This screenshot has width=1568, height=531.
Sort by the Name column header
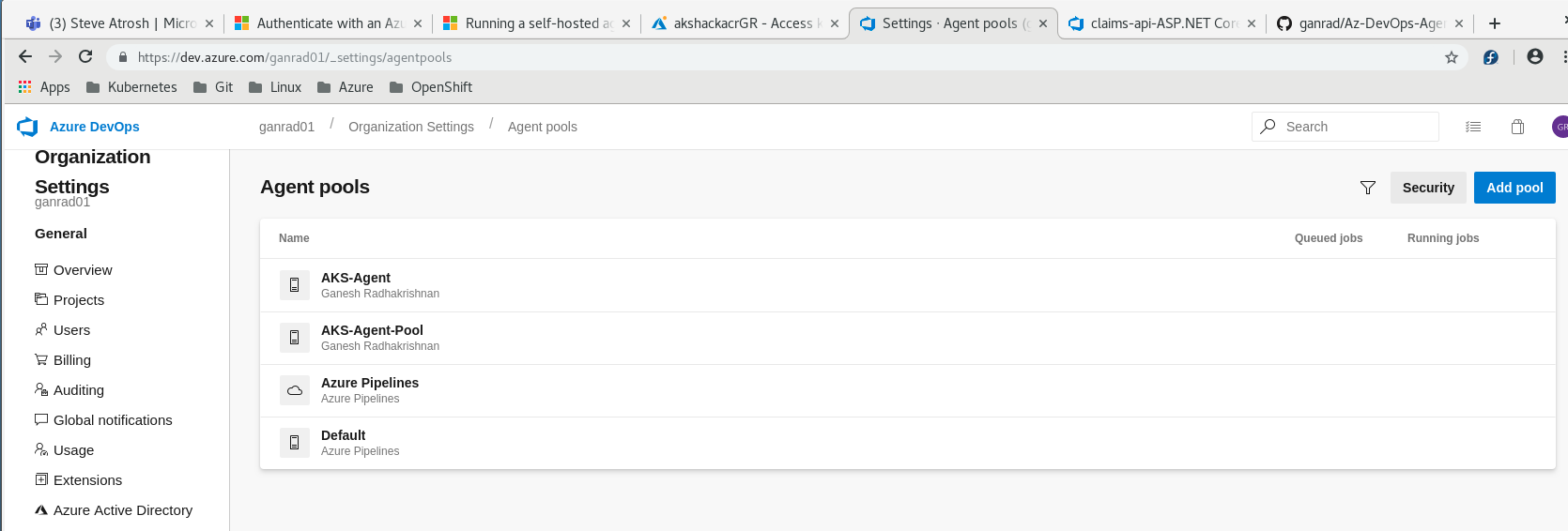(x=294, y=238)
